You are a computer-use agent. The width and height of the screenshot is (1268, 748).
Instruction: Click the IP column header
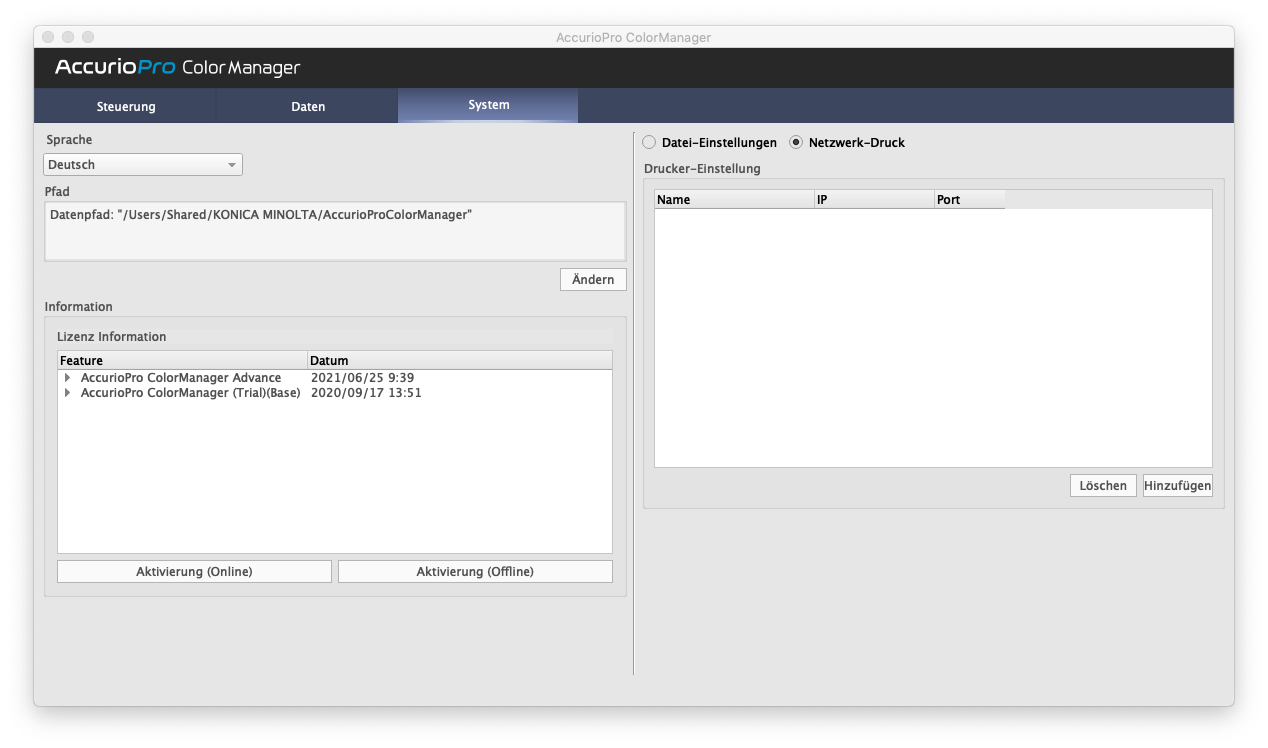pos(875,200)
